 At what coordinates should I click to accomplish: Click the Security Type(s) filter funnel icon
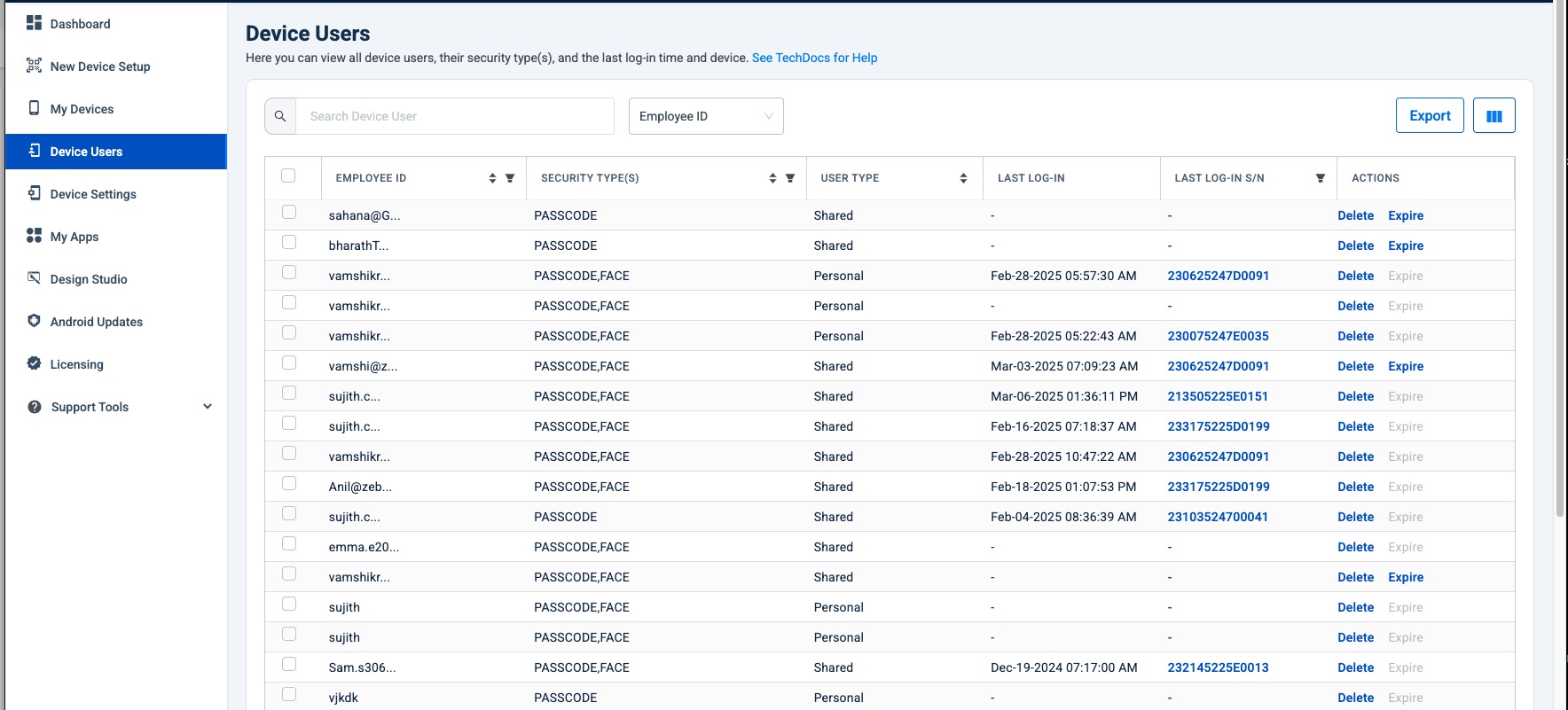790,178
